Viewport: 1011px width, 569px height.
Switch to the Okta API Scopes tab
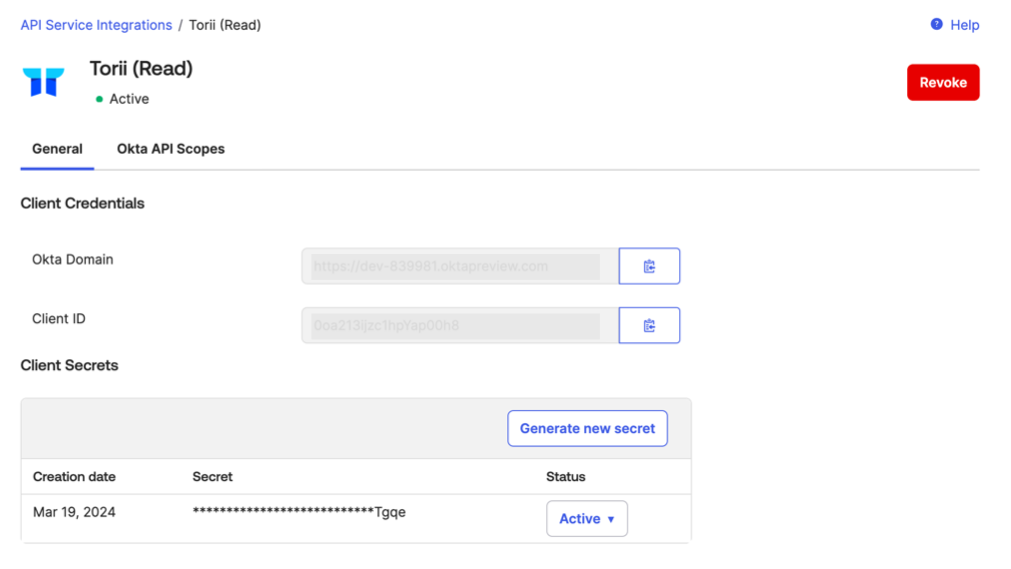pos(171,149)
